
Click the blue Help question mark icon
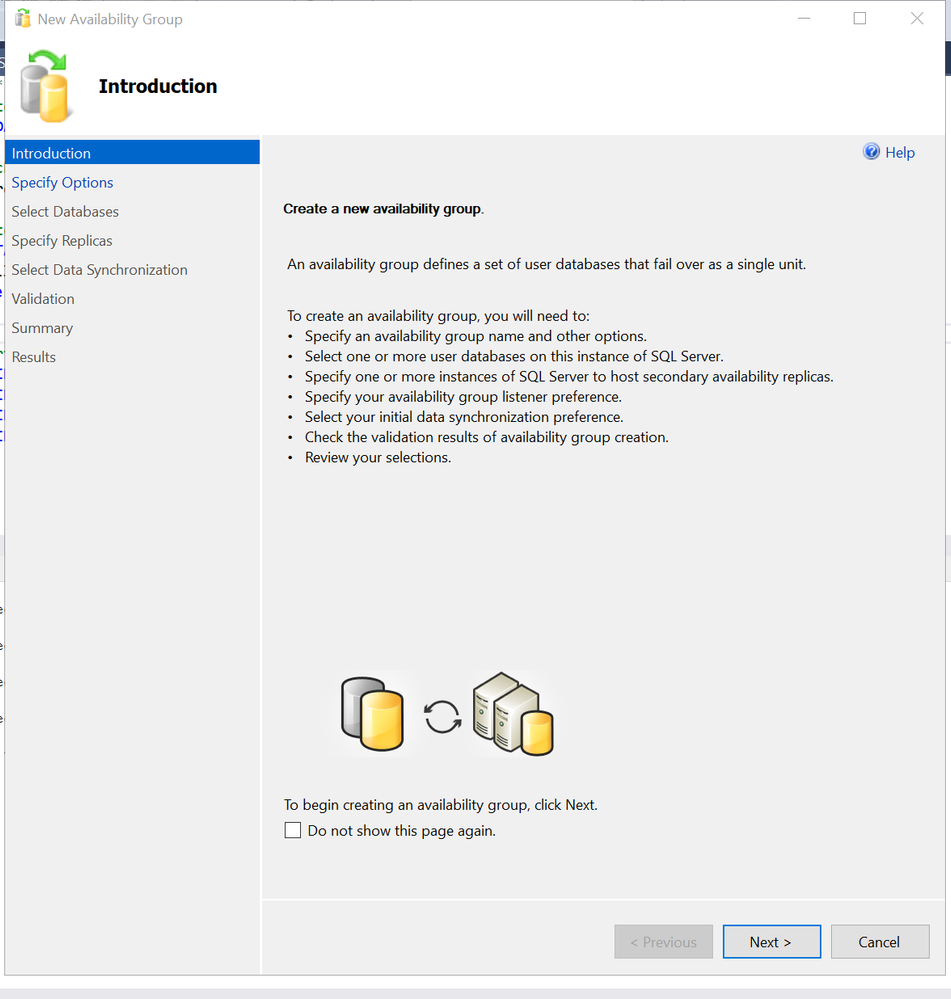click(871, 152)
